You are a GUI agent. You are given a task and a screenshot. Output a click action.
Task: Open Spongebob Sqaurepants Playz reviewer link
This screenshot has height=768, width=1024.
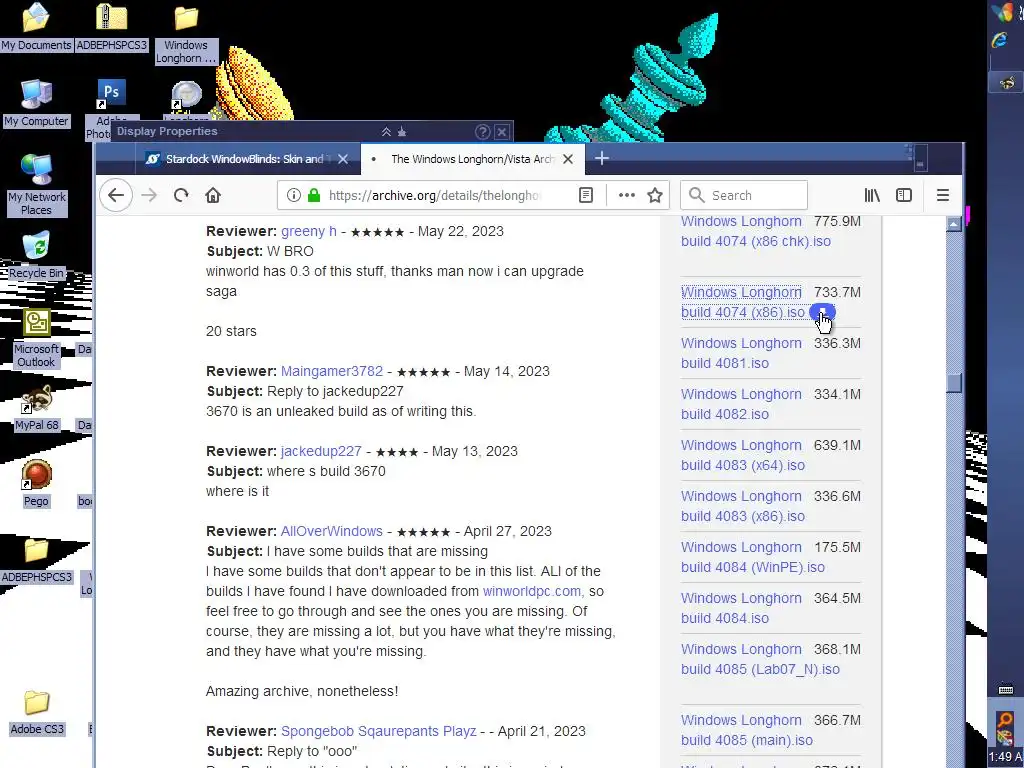pos(378,731)
